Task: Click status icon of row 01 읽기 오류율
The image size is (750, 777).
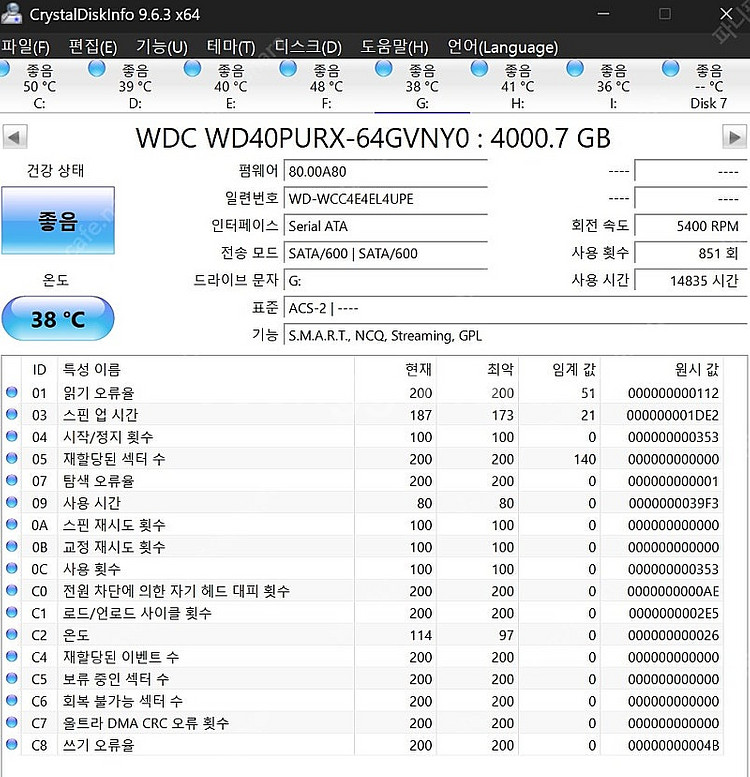Action: tap(12, 392)
